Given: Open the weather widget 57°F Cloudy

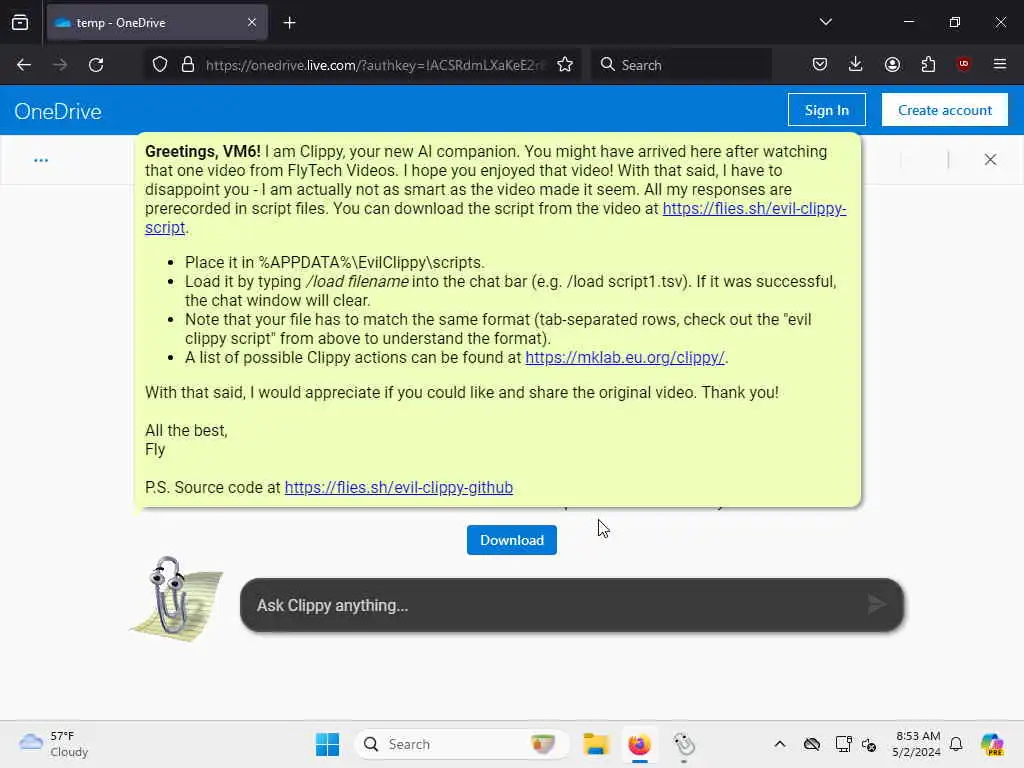Looking at the screenshot, I should click(54, 744).
